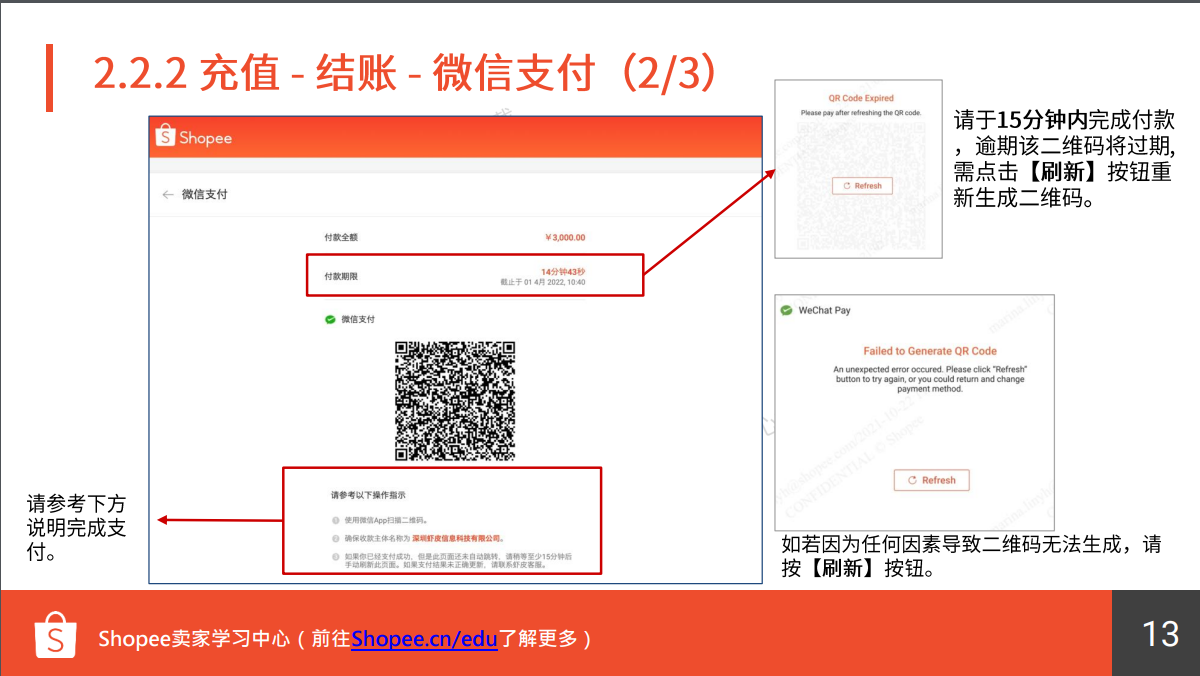Screen dimensions: 1200x676
Task: Click the 请参考以下操作指示 heading
Action: pos(368,495)
